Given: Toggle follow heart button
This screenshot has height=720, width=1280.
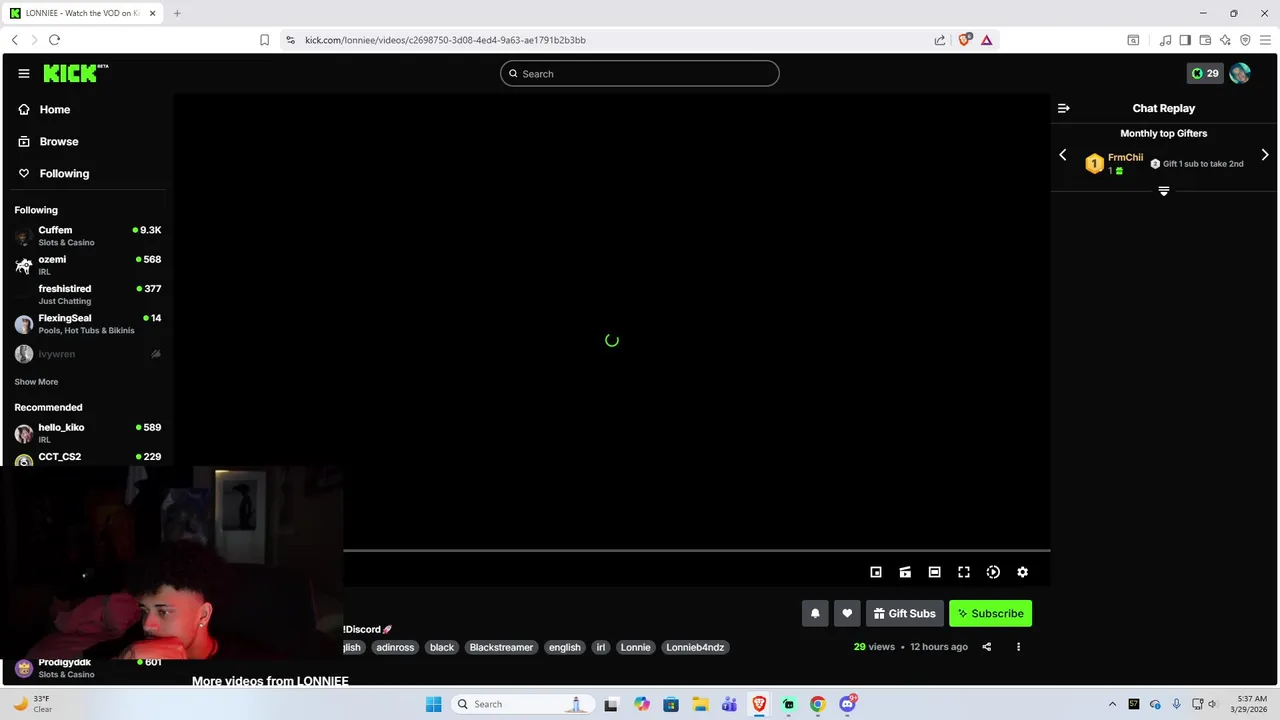Looking at the screenshot, I should click(x=847, y=613).
